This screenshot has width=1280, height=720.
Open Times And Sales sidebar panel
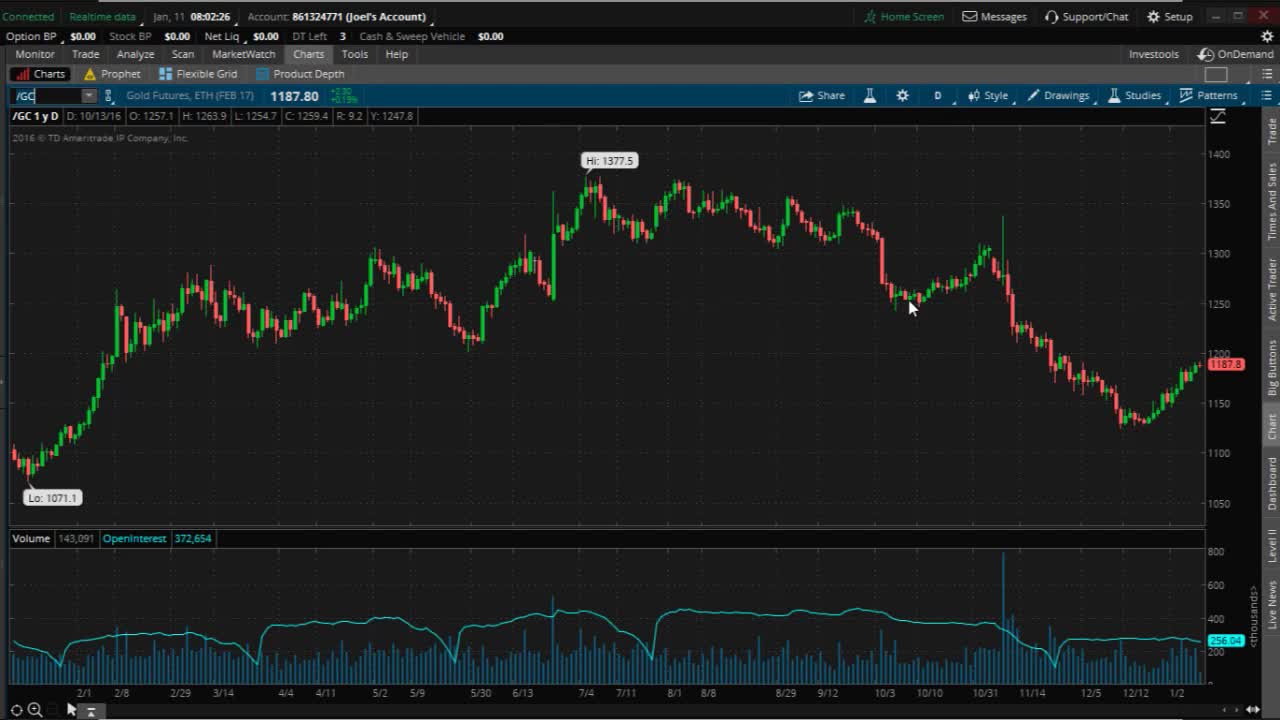(1272, 201)
